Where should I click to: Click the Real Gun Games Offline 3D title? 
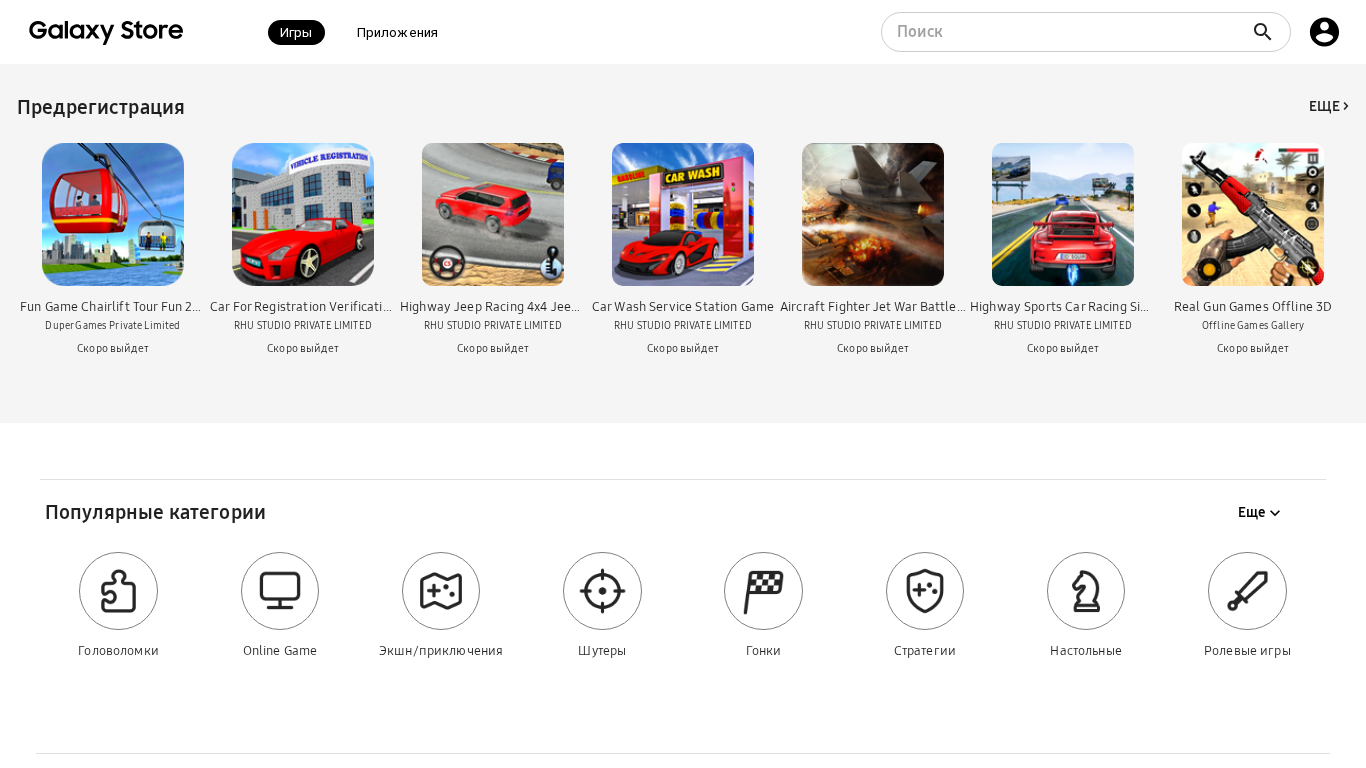(1253, 307)
